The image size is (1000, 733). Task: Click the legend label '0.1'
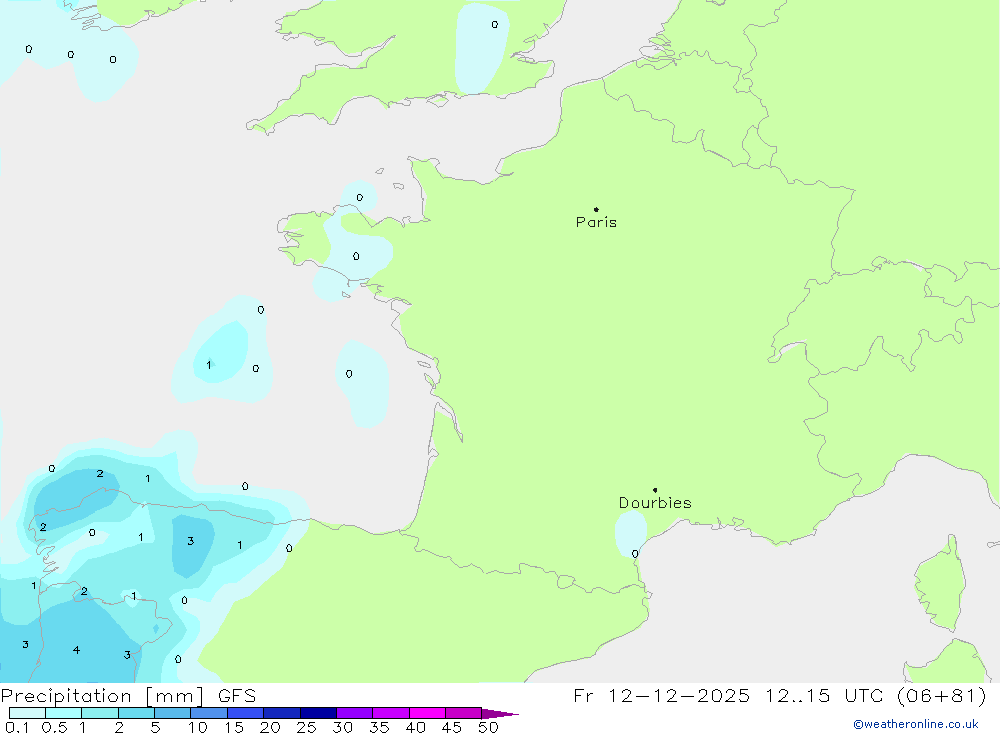[x=17, y=727]
